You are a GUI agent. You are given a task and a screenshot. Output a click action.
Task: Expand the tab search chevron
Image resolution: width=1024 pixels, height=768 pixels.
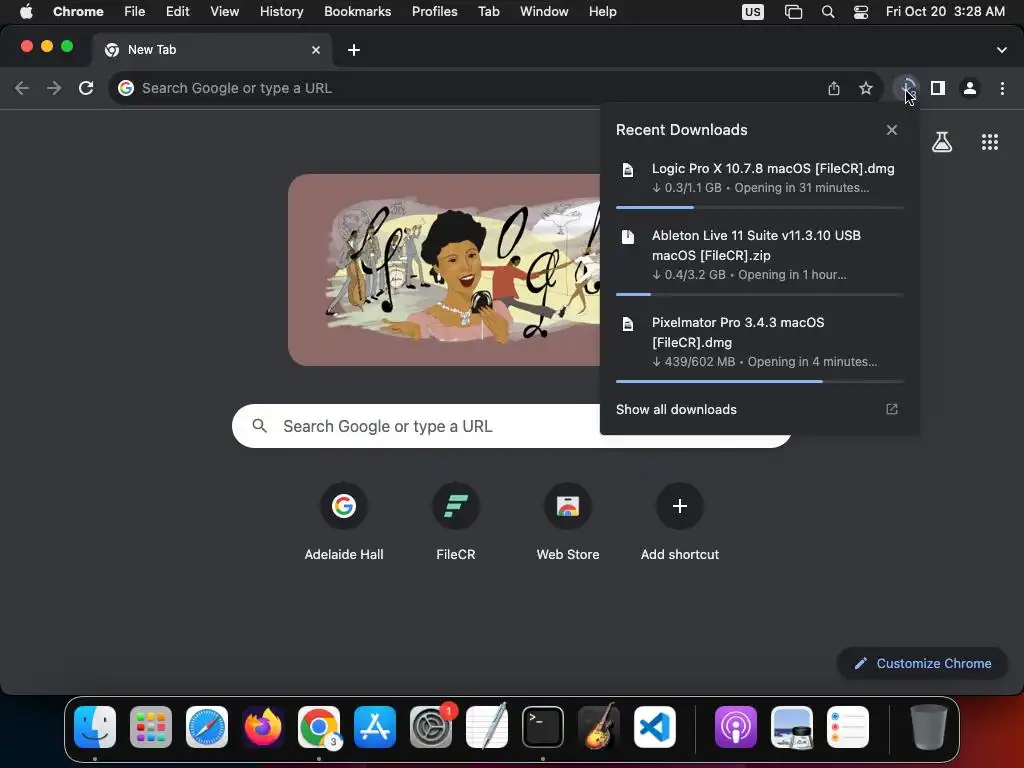[1002, 50]
